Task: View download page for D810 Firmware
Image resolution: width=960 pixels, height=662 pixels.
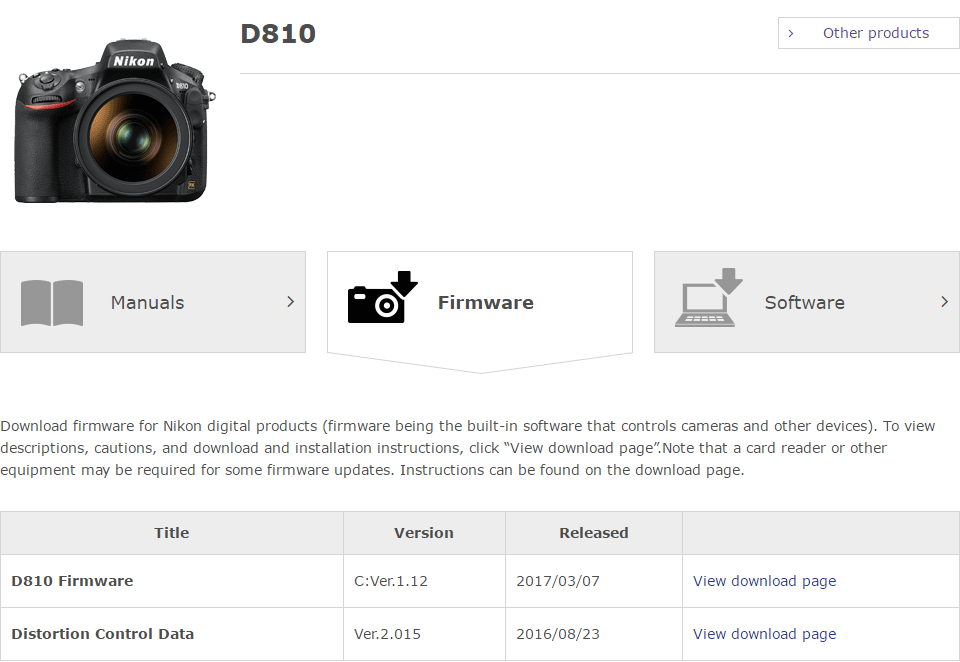Action: tap(764, 581)
